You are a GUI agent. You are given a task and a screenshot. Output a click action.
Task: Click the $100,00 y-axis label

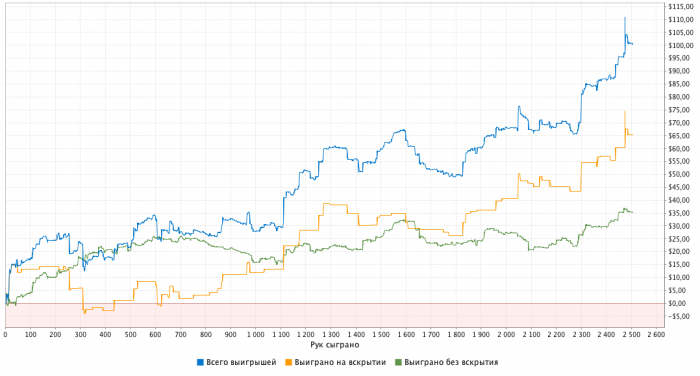(x=681, y=46)
